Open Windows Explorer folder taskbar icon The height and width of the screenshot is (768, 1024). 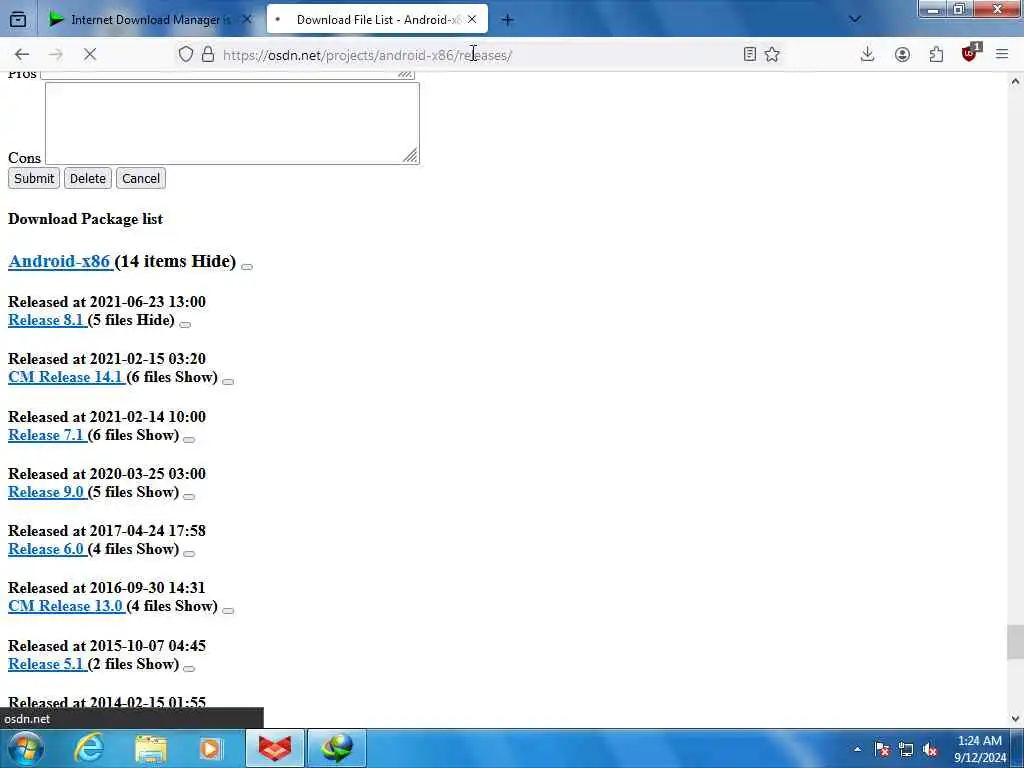click(151, 748)
